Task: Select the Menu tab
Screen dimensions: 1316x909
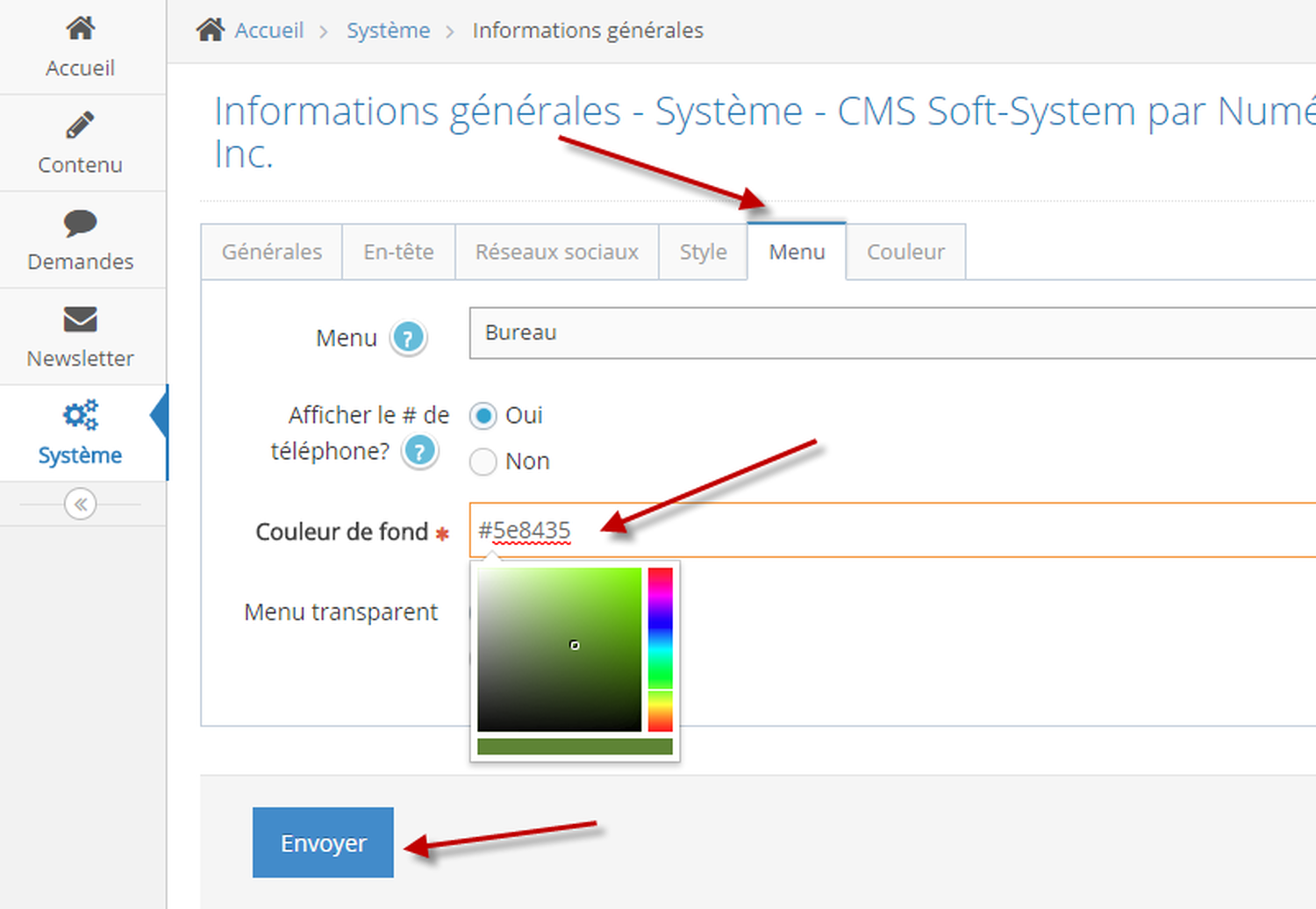Action: pos(797,252)
